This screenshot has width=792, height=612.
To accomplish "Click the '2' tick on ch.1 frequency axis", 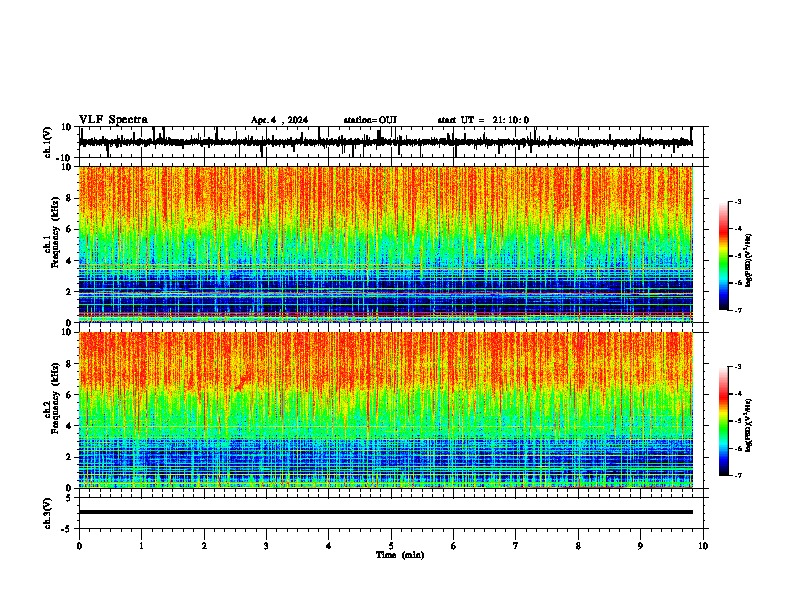I will click(x=69, y=291).
